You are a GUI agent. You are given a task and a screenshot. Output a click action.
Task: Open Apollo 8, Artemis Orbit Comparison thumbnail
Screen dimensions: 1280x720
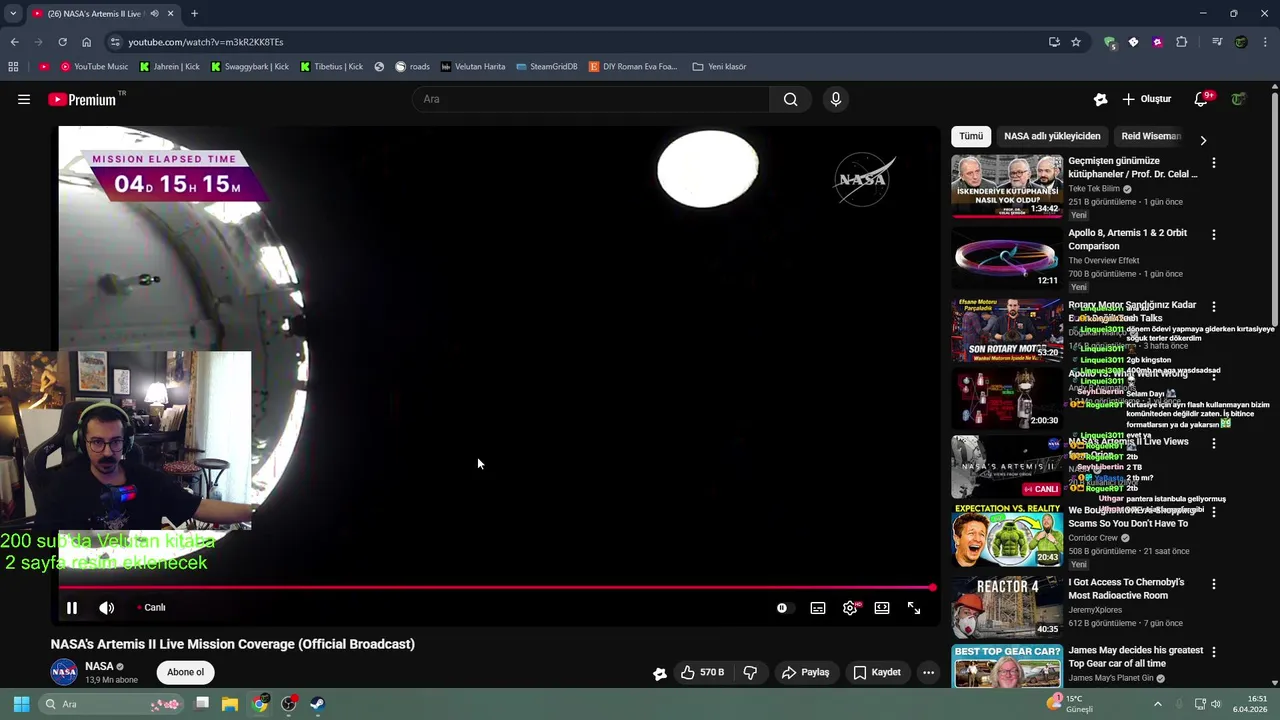pos(1007,258)
